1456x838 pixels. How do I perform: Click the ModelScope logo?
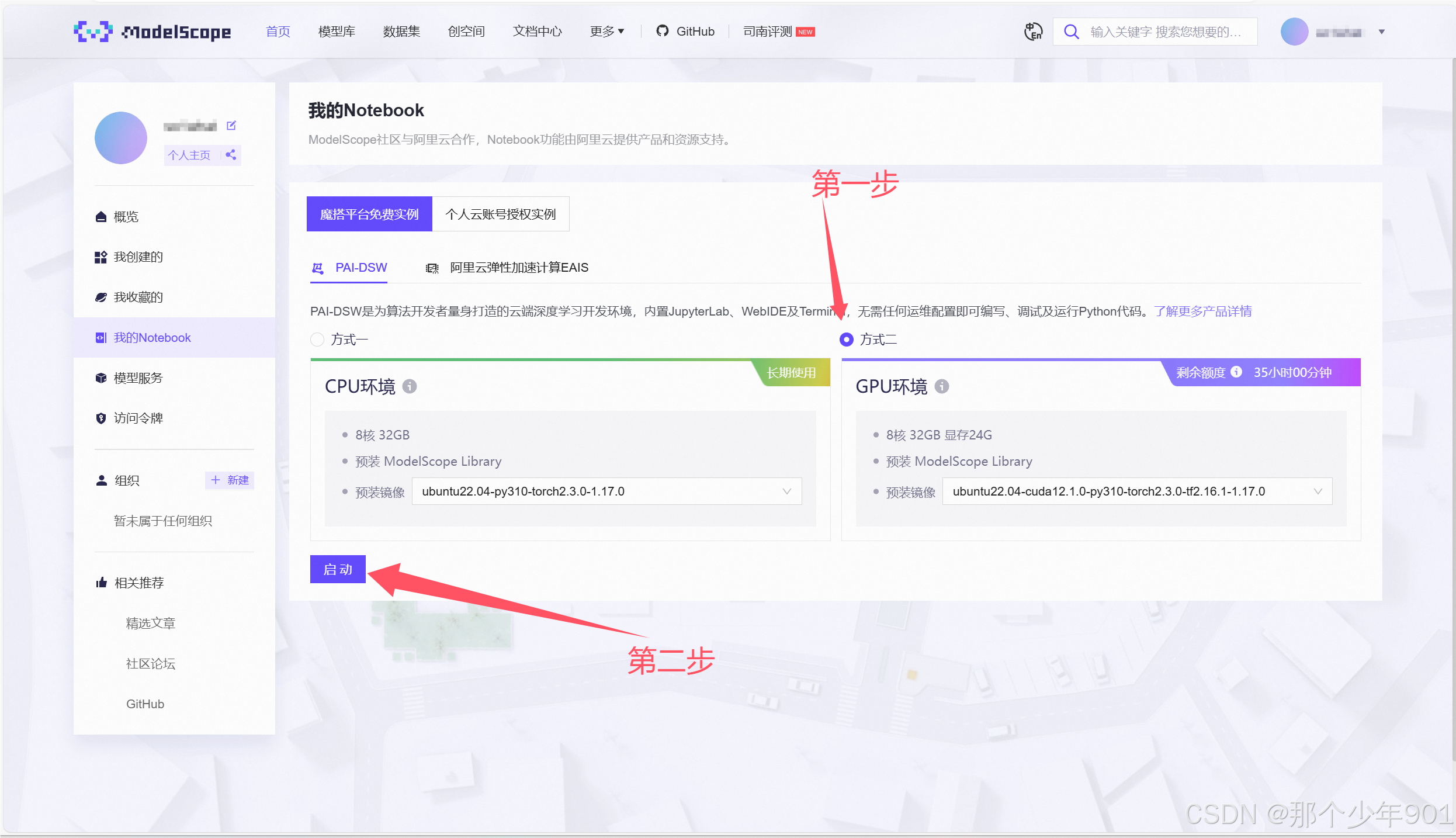152,32
